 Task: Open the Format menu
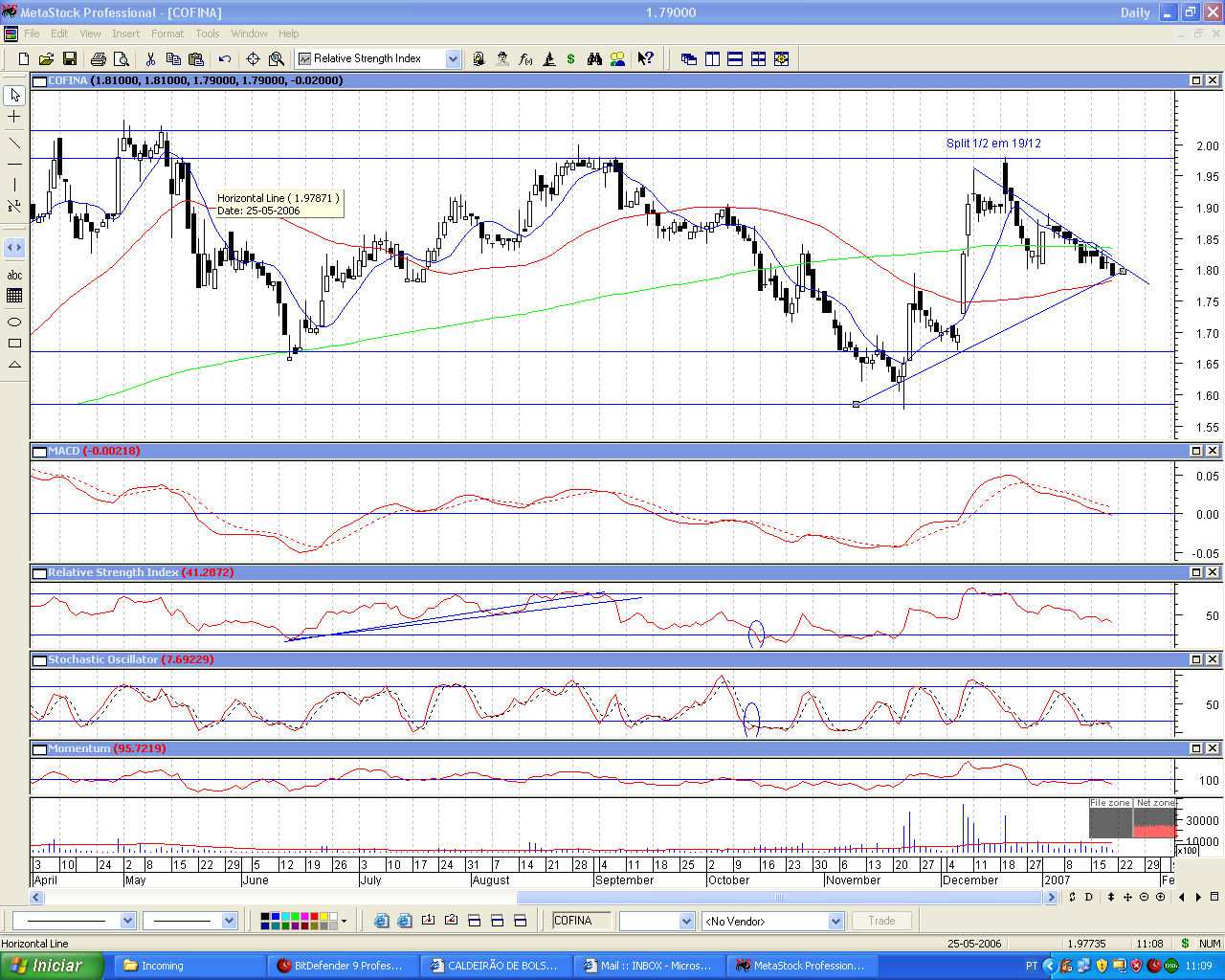167,33
